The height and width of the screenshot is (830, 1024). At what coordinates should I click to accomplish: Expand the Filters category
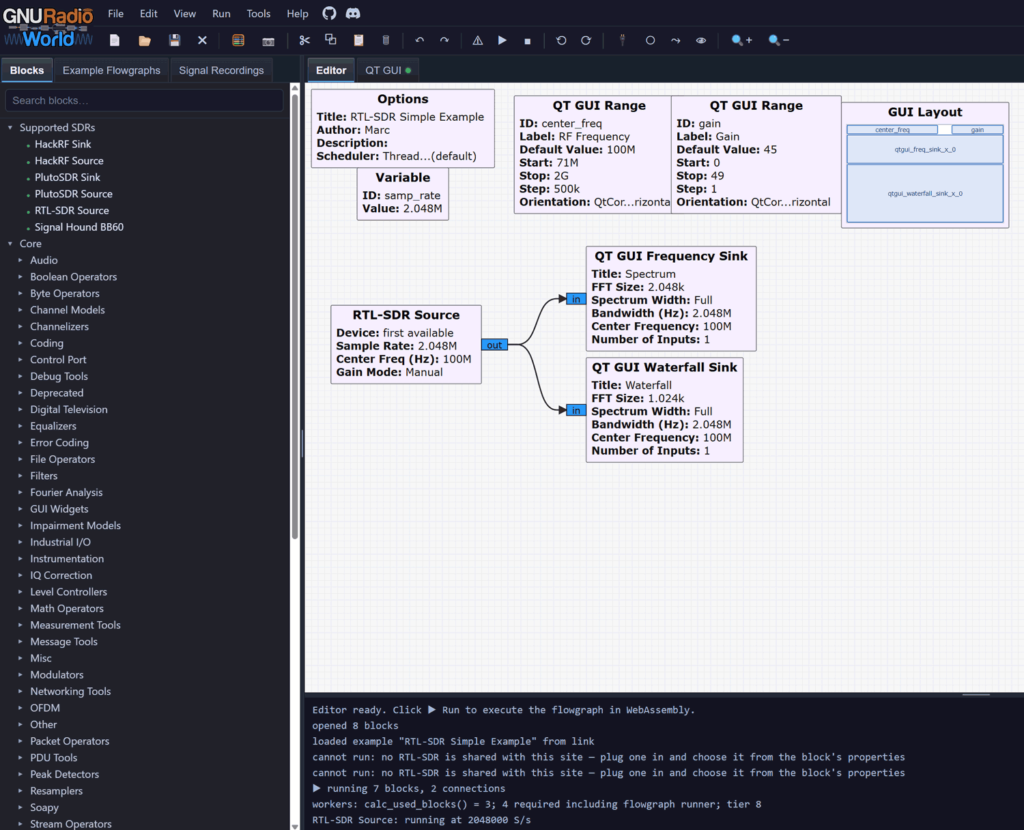(20, 476)
